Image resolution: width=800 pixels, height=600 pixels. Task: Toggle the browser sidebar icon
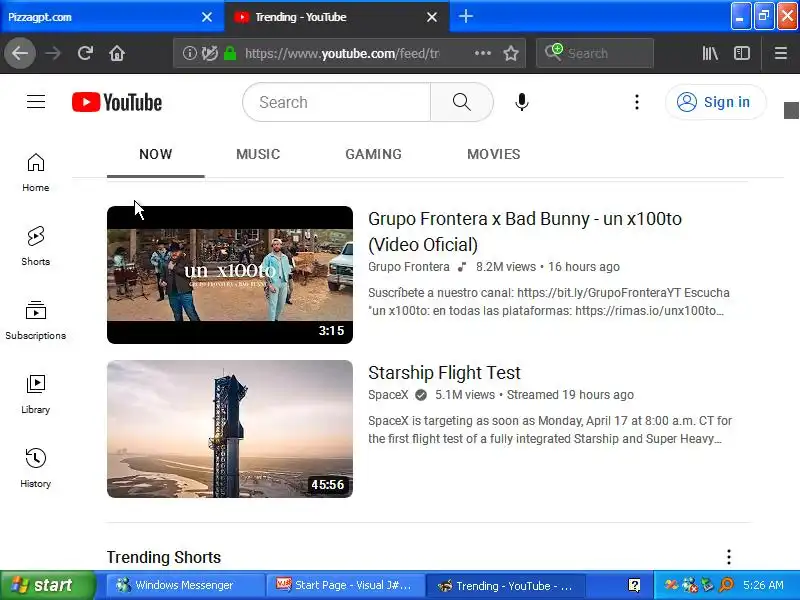[741, 53]
